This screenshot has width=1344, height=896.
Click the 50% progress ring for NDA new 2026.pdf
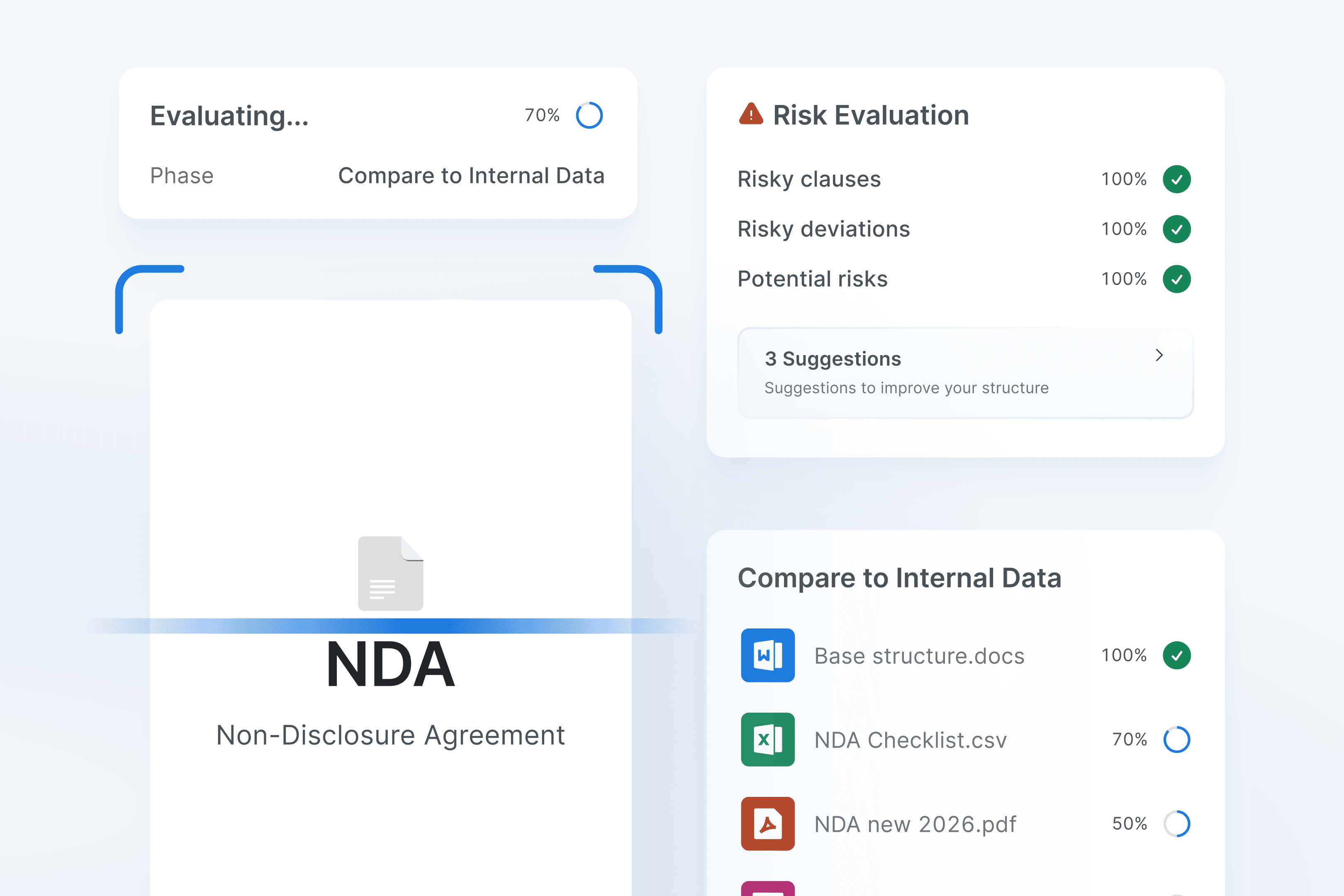point(1176,823)
